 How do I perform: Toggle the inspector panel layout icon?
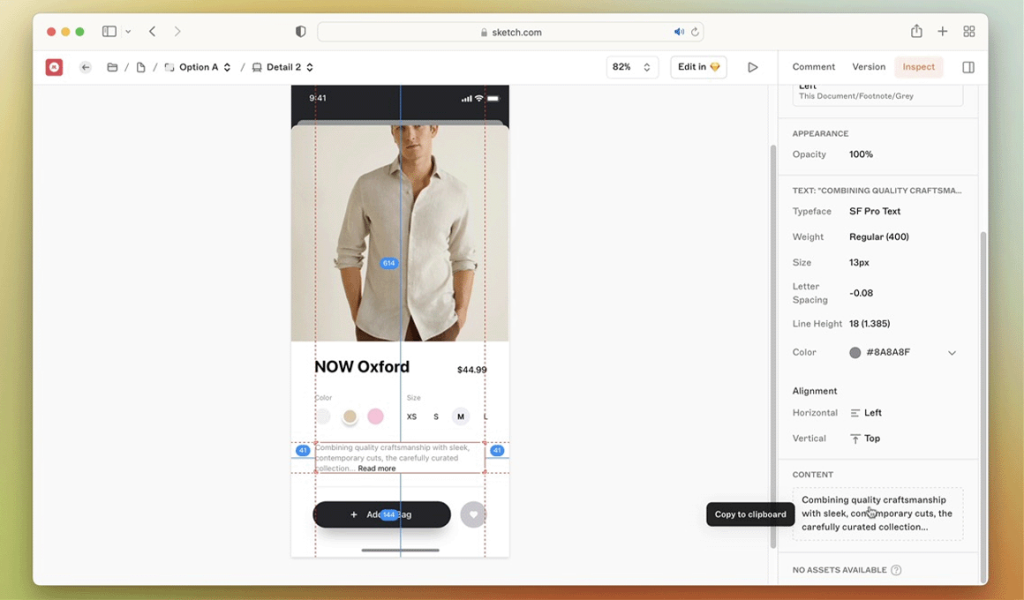coord(968,67)
